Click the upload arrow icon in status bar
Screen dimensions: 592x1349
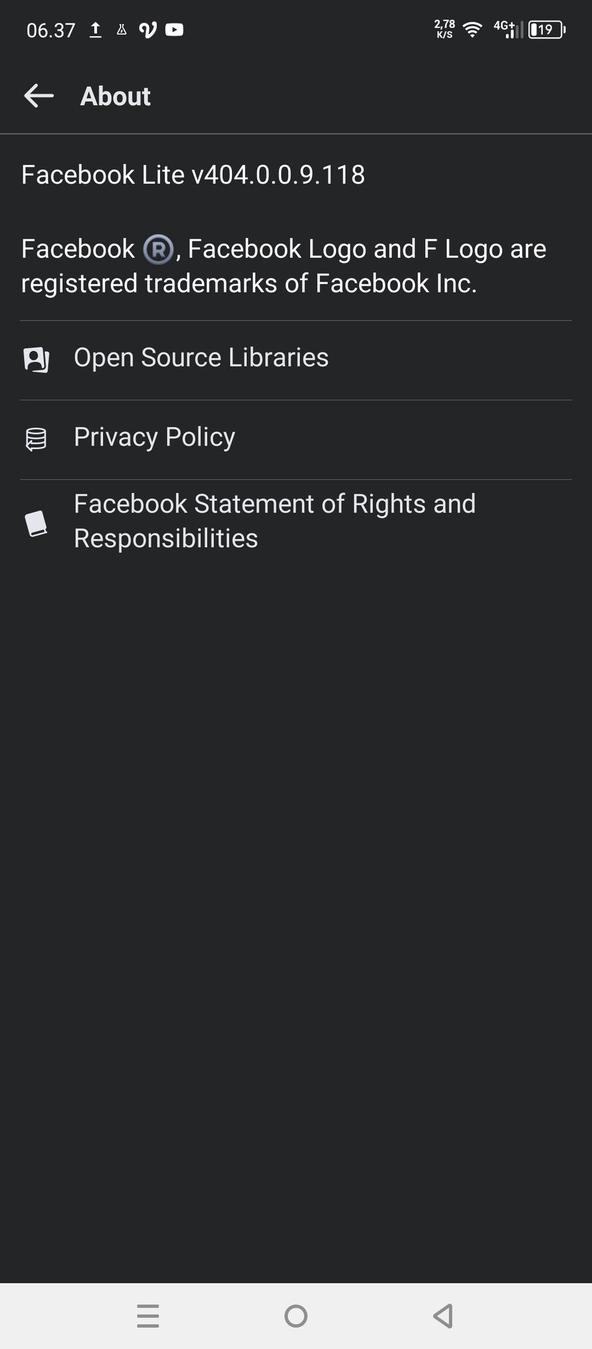pyautogui.click(x=95, y=29)
